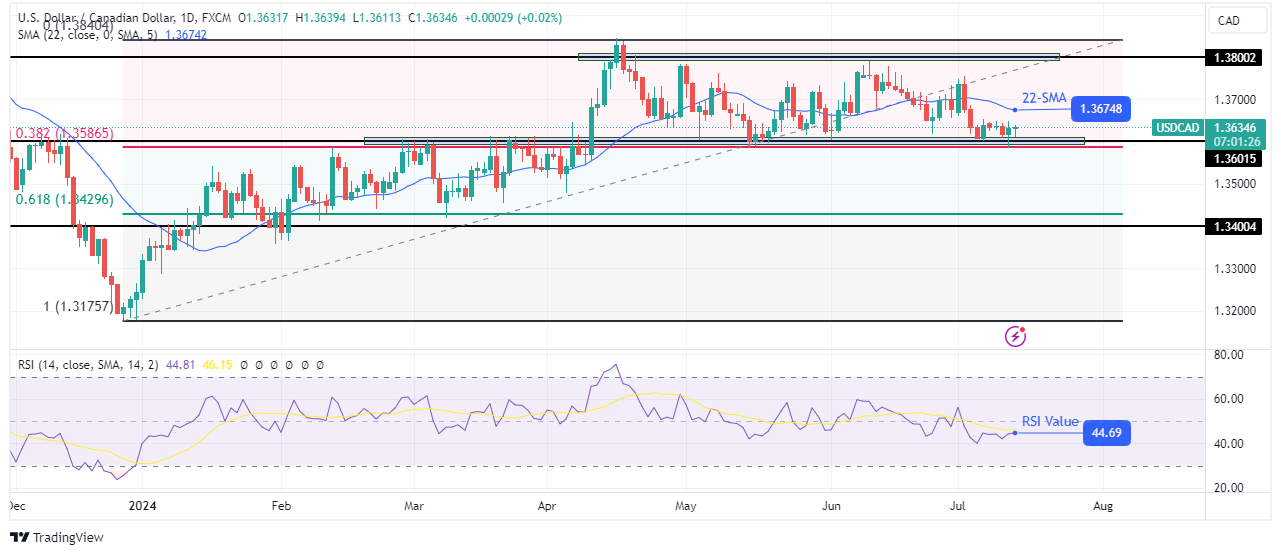Click the RSI axis value 40.00
This screenshot has width=1281, height=555.
pyautogui.click(x=1228, y=444)
